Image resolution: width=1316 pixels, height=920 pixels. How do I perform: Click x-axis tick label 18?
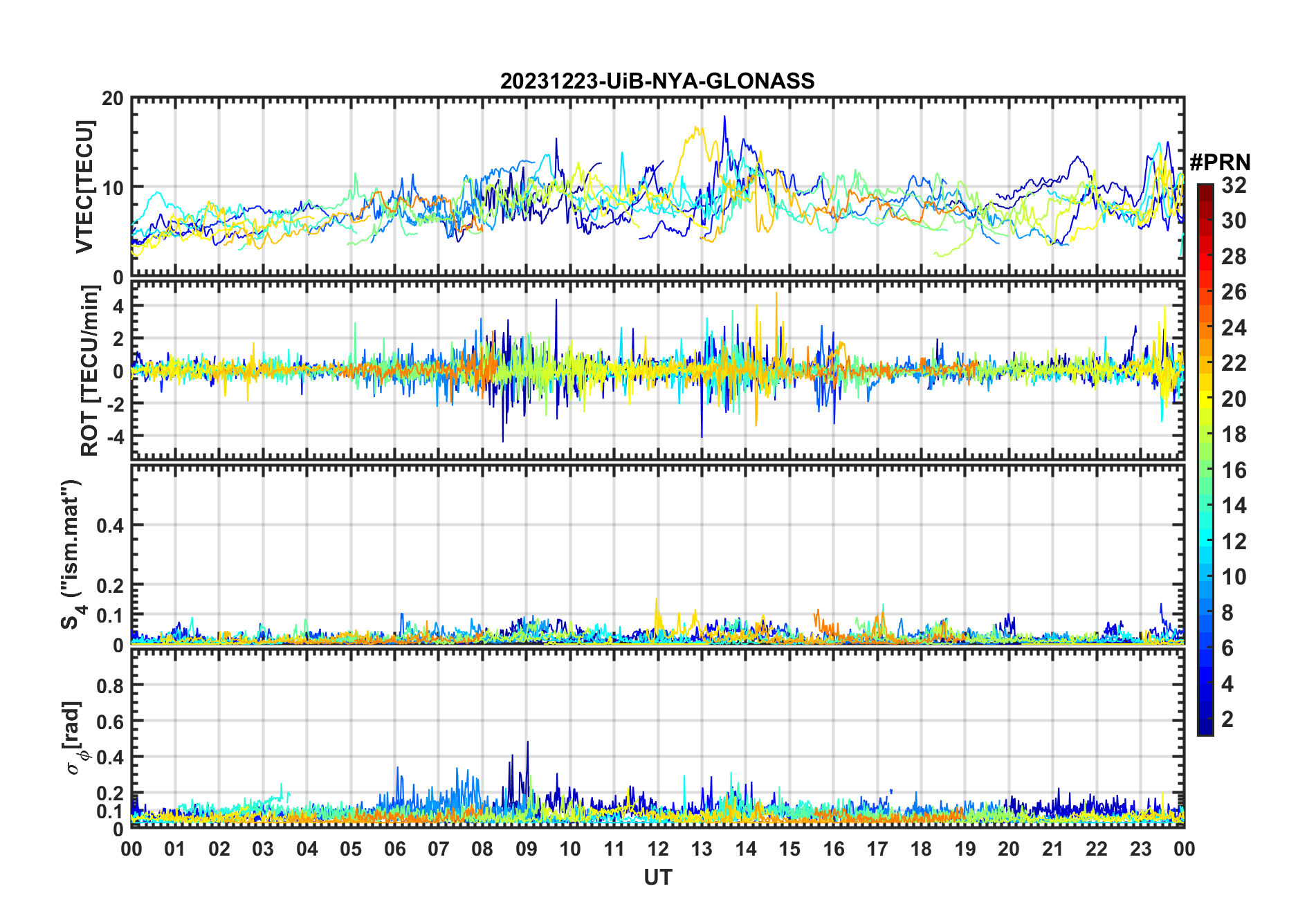click(921, 849)
